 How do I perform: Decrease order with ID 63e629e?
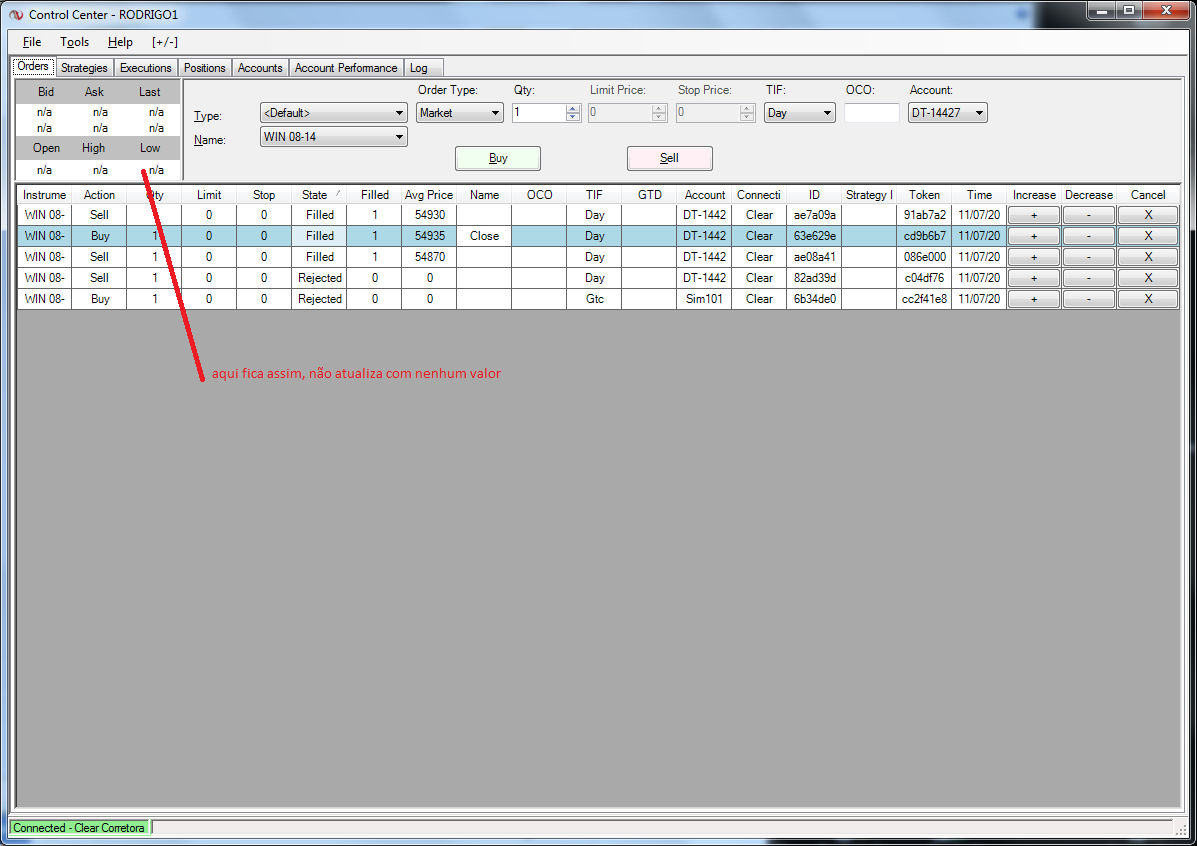pyautogui.click(x=1089, y=236)
